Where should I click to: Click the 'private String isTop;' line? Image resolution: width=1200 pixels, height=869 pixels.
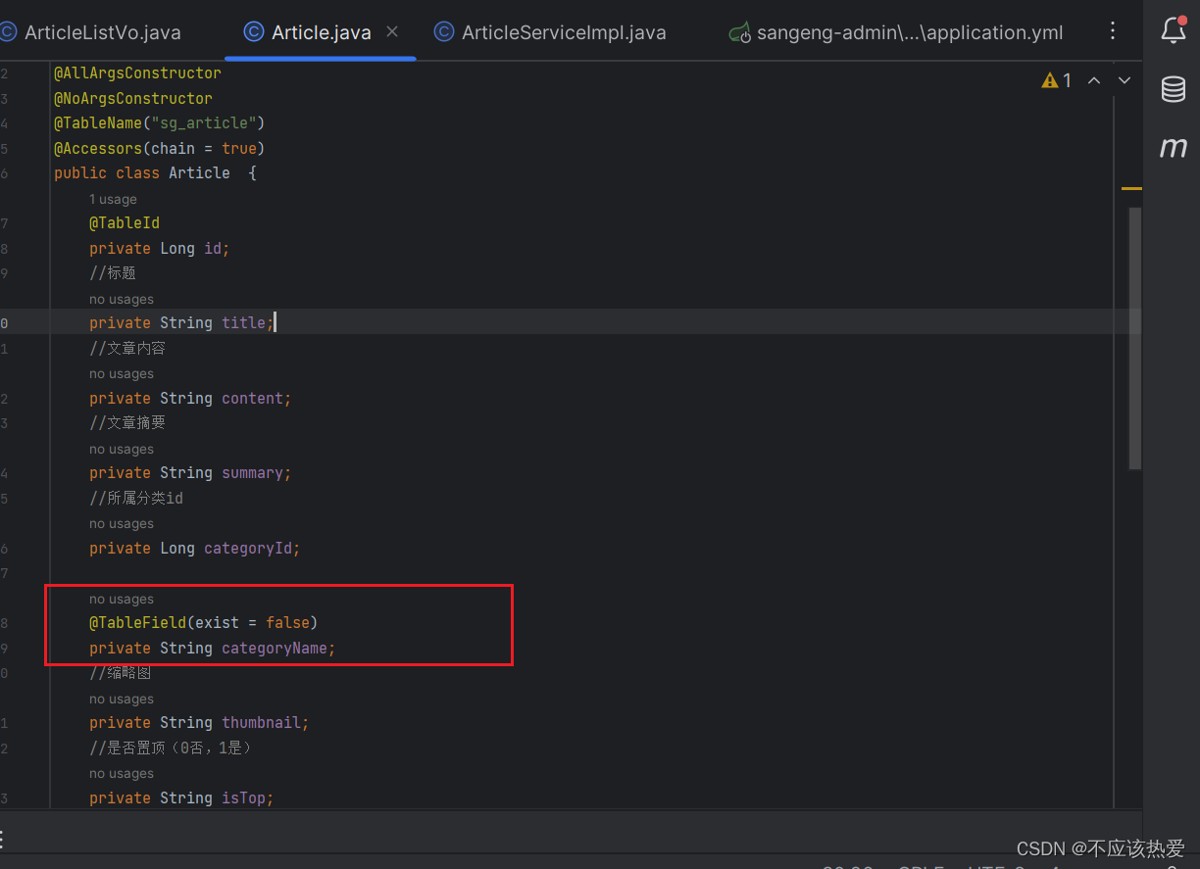pyautogui.click(x=181, y=798)
